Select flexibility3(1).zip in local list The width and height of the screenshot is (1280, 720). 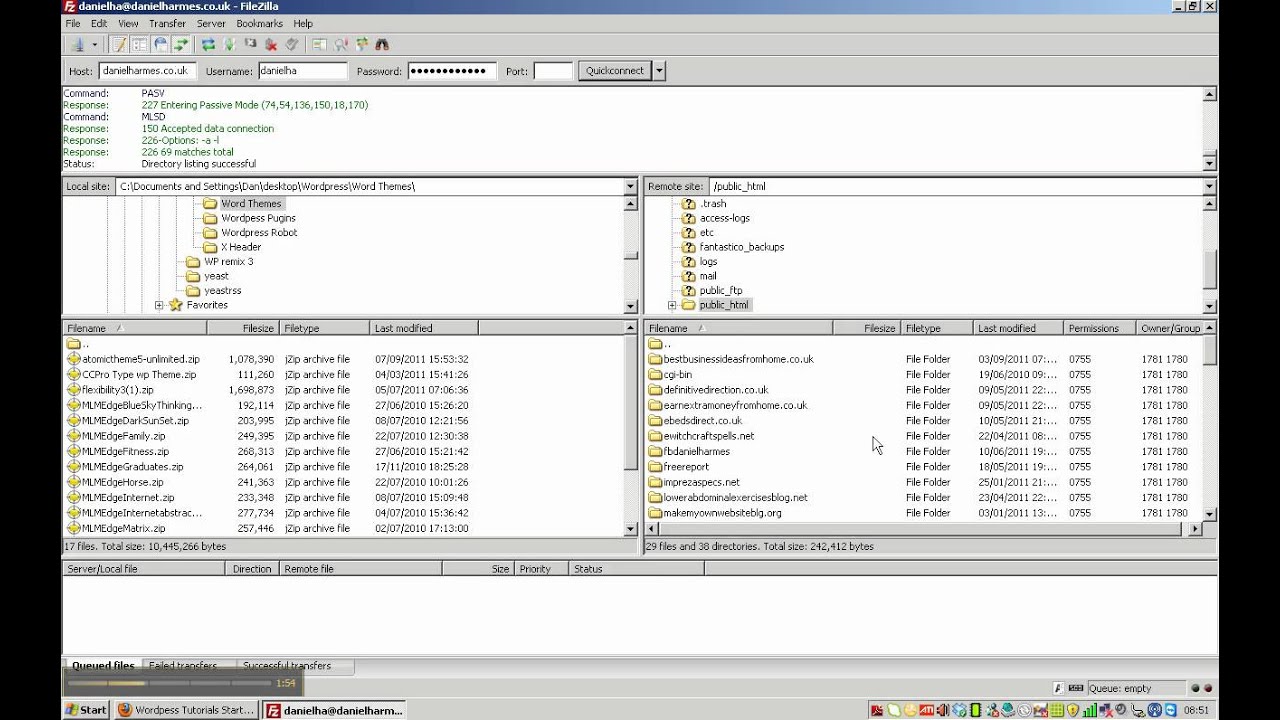pyautogui.click(x=117, y=390)
